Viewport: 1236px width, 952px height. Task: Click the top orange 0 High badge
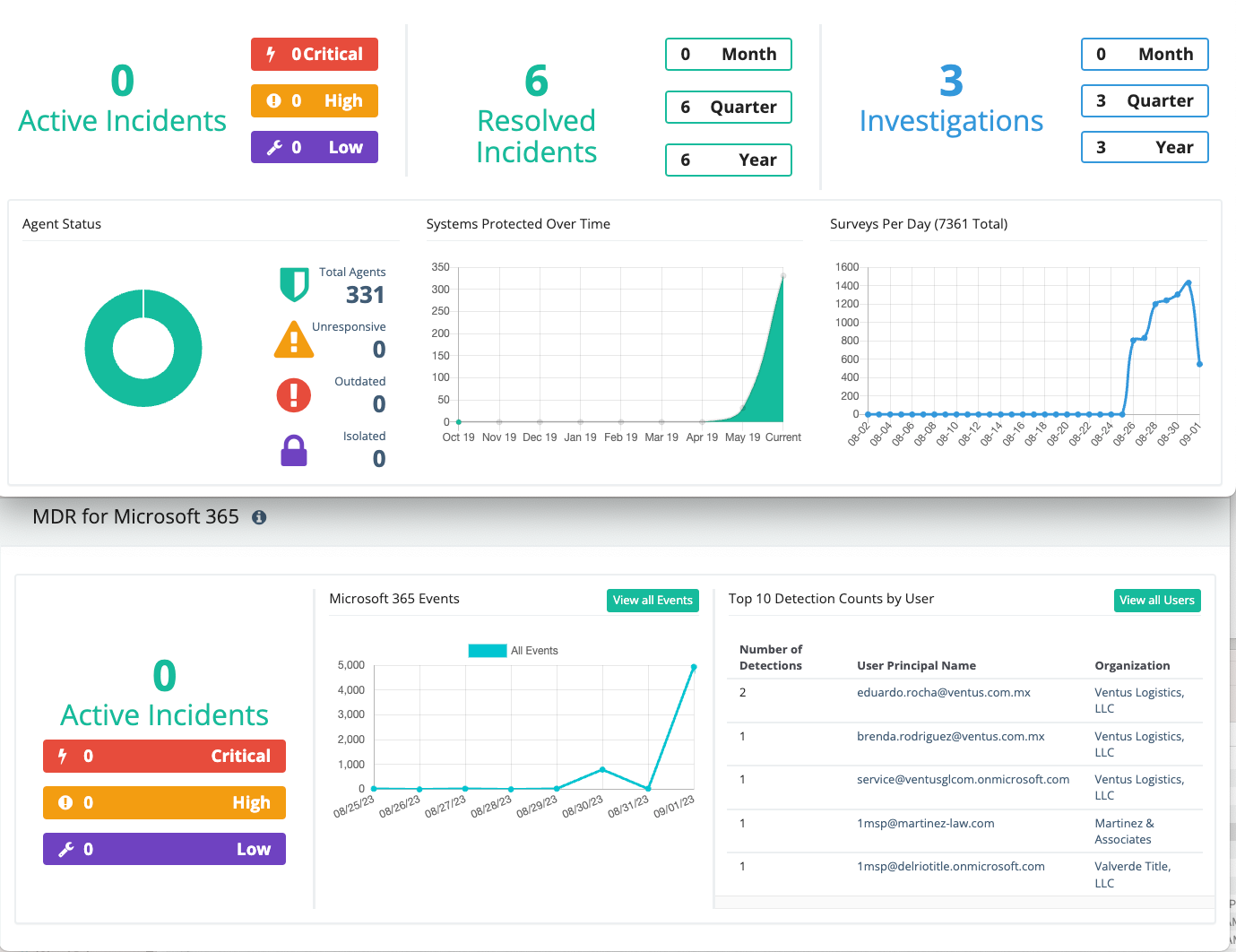tap(315, 100)
